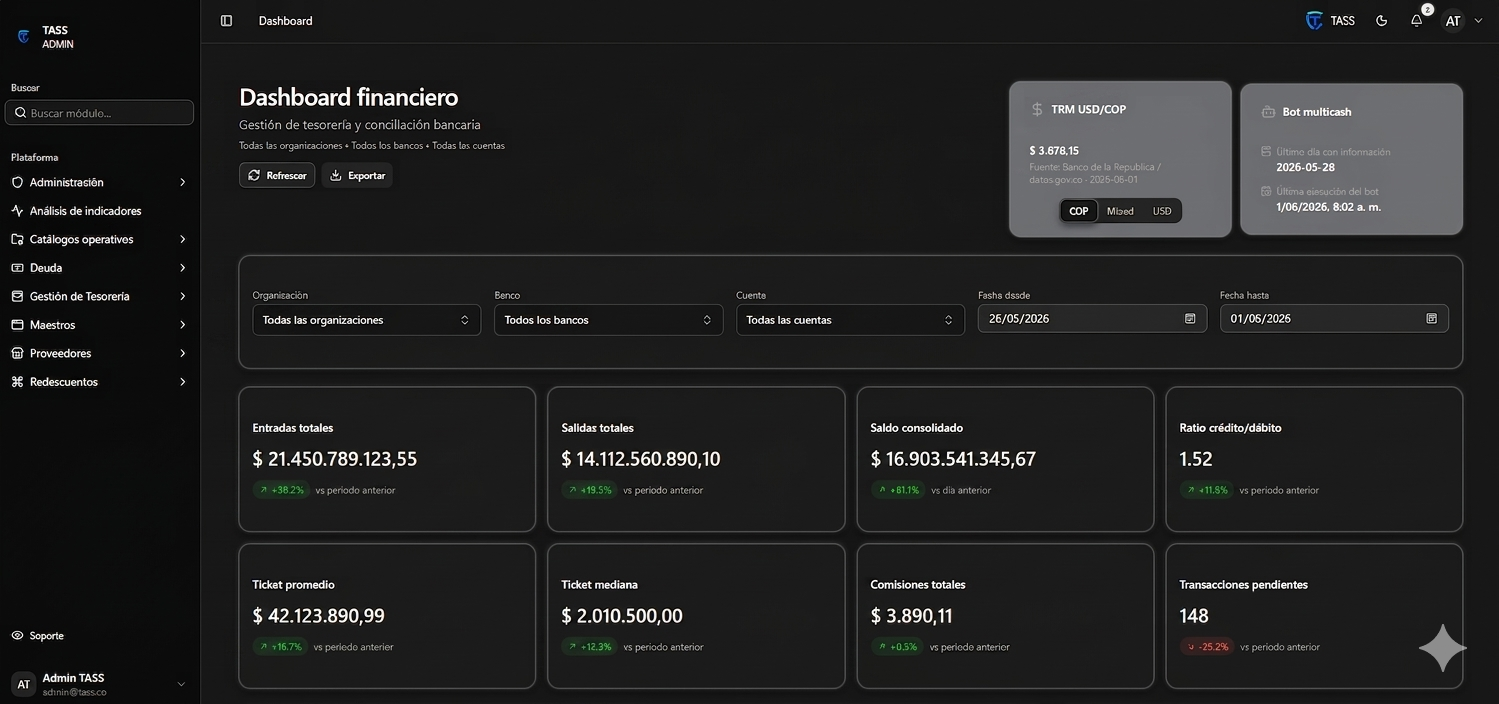Viewport: 1499px width, 704px height.
Task: Open calendar icon for Fecha desde
Action: tap(1190, 319)
